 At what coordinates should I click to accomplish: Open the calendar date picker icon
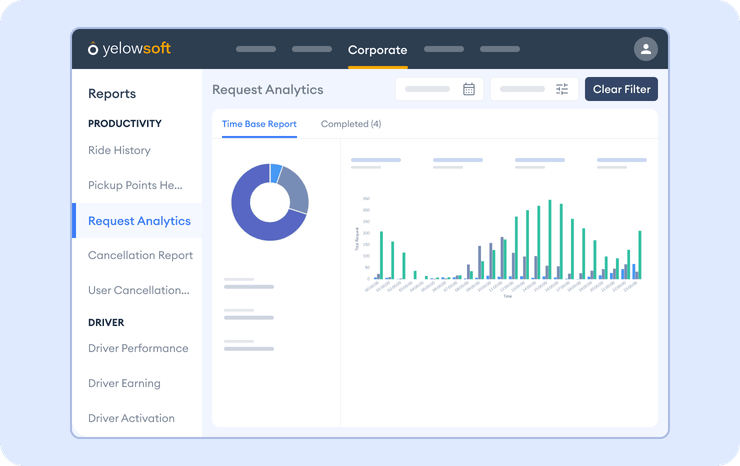pos(469,89)
